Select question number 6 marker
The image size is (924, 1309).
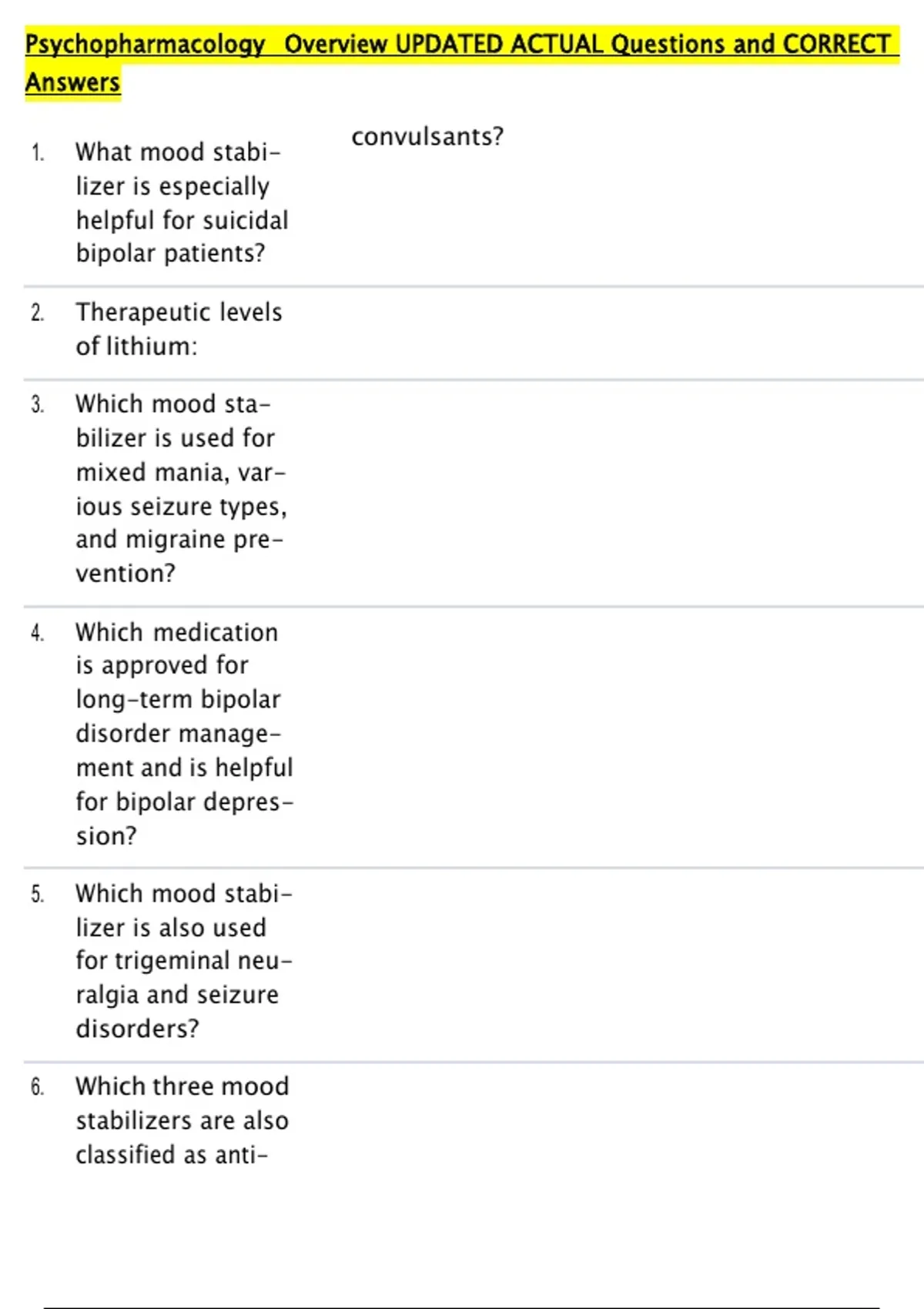38,1086
